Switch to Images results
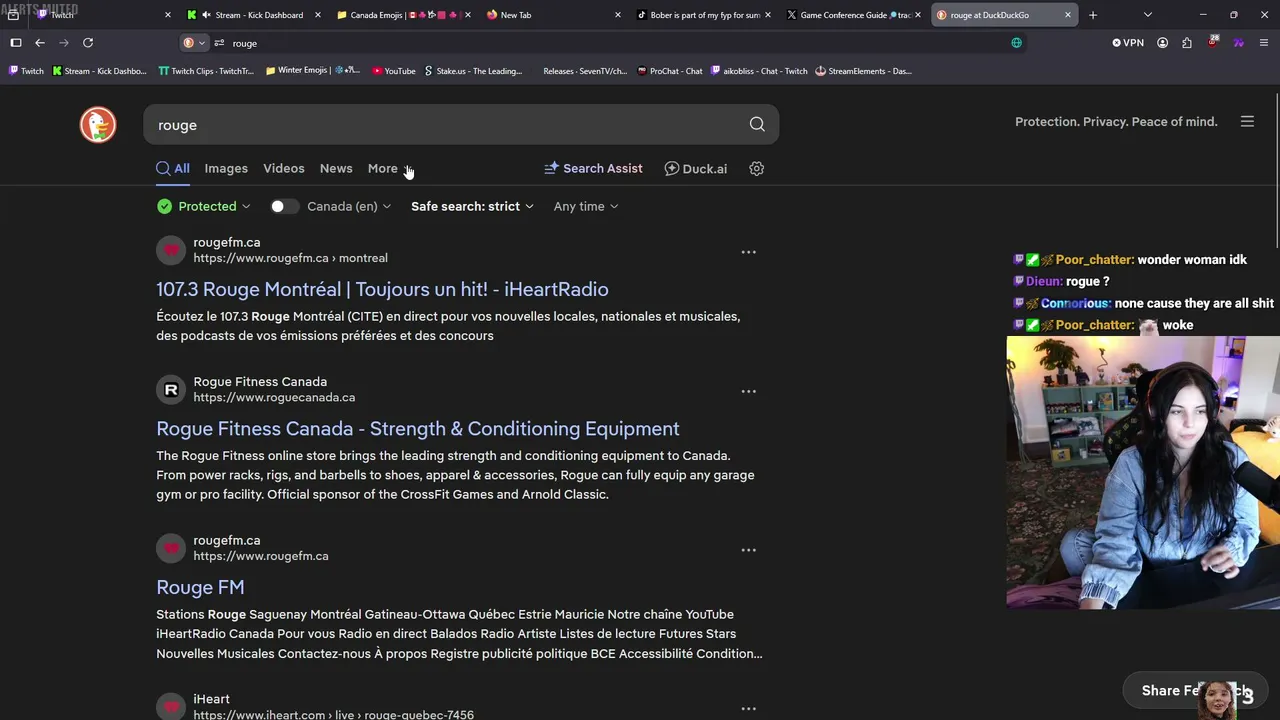The width and height of the screenshot is (1280, 720). (226, 168)
